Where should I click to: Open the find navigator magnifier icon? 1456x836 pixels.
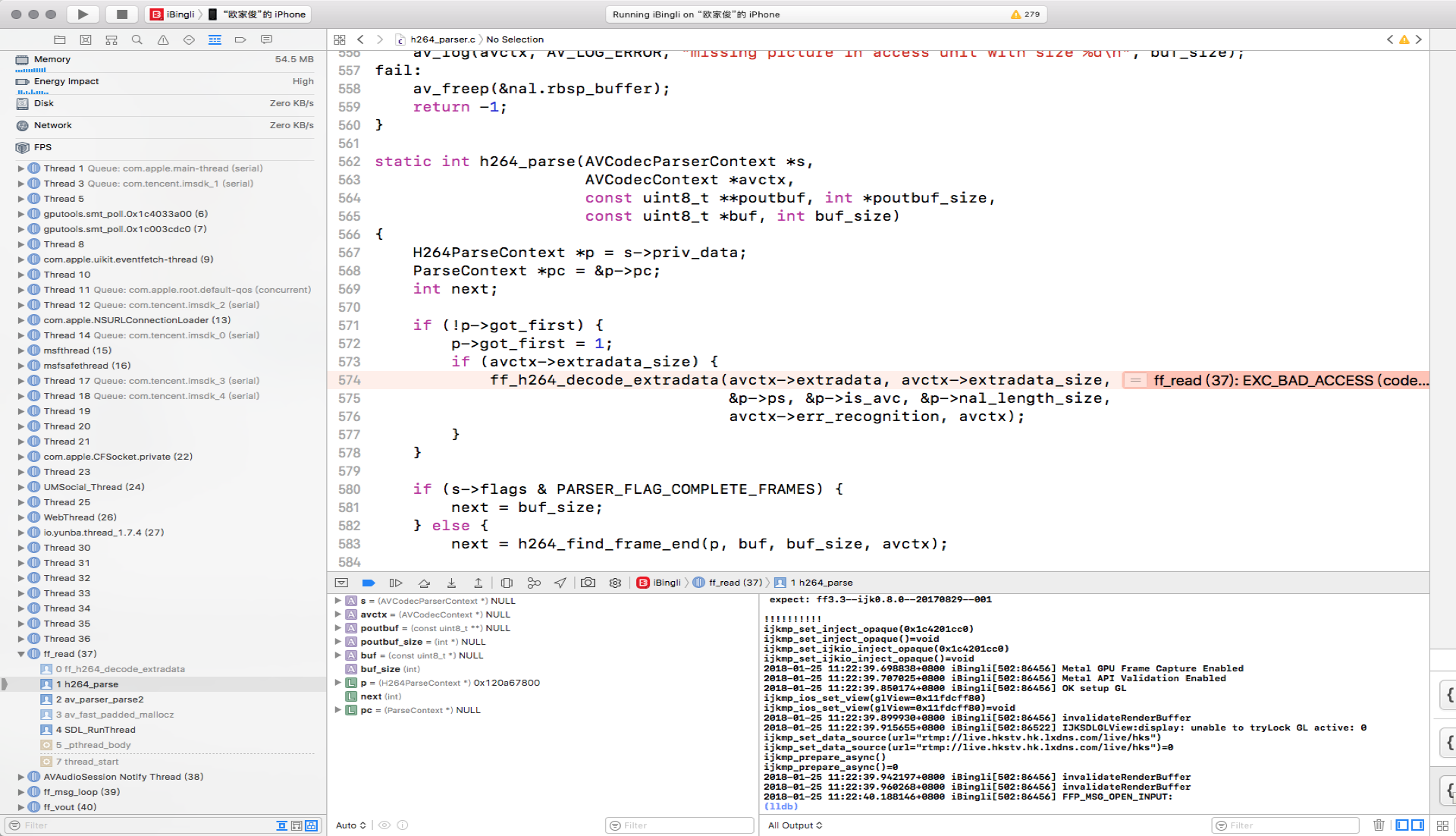137,39
